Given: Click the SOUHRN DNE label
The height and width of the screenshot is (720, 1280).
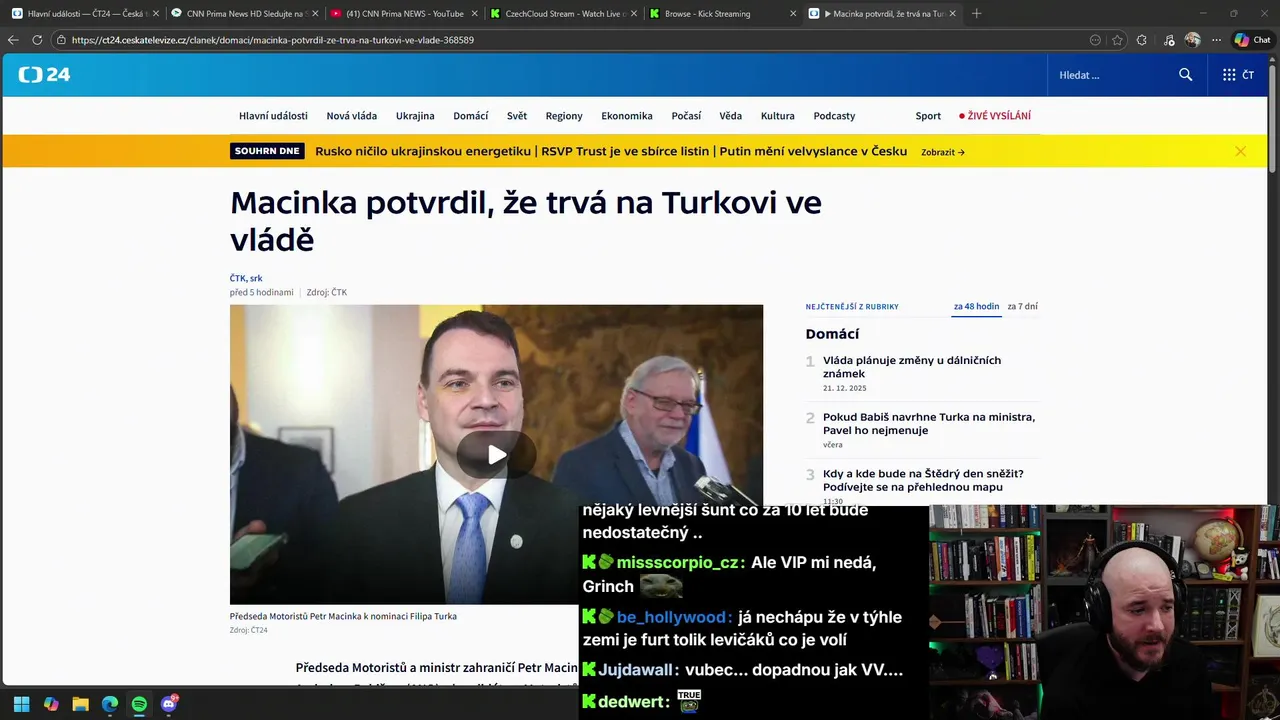Looking at the screenshot, I should [x=267, y=151].
